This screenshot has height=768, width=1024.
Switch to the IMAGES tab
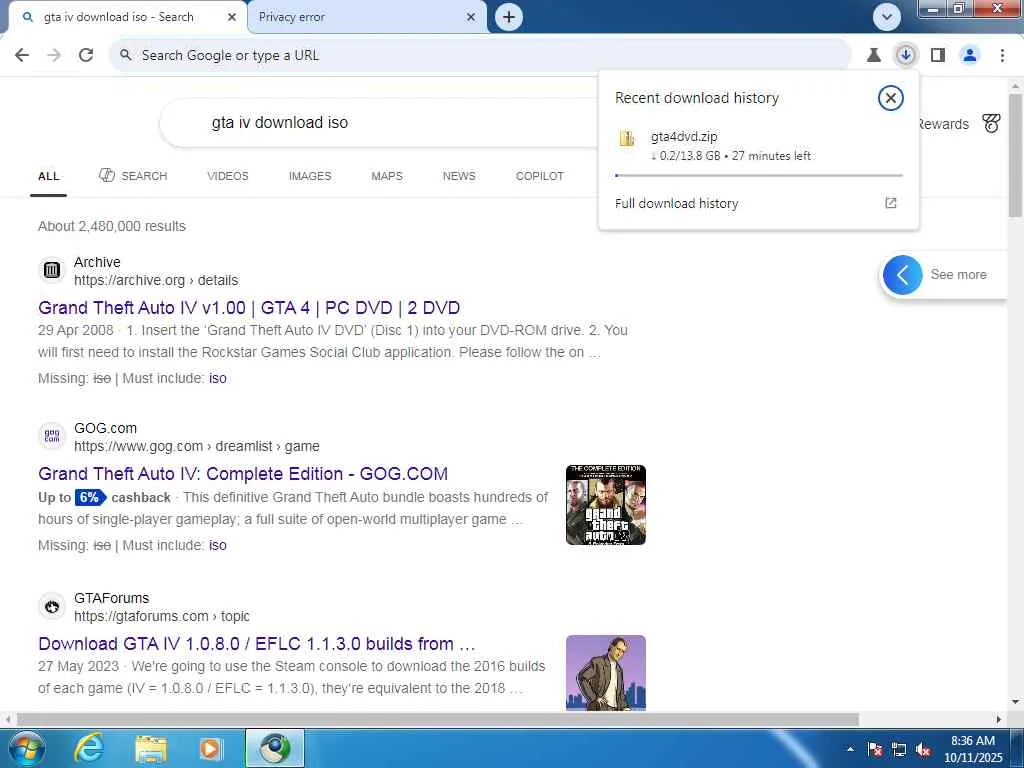pos(310,176)
